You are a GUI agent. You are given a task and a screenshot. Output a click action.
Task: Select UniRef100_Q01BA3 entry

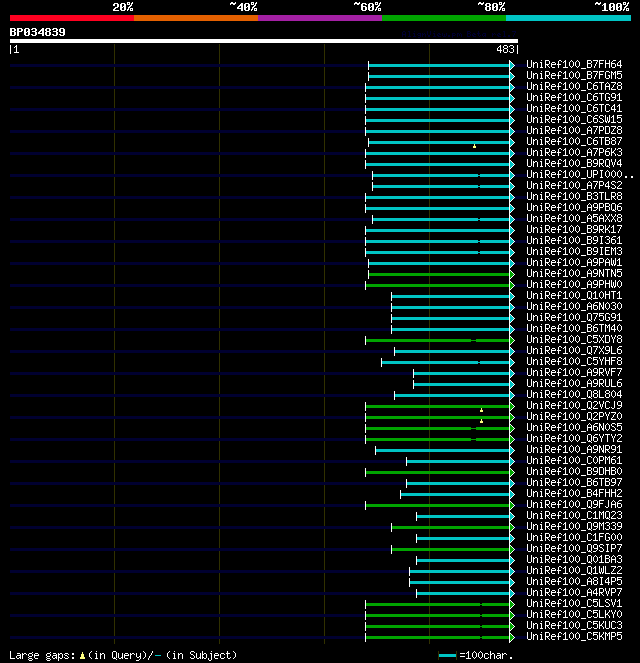[574, 559]
